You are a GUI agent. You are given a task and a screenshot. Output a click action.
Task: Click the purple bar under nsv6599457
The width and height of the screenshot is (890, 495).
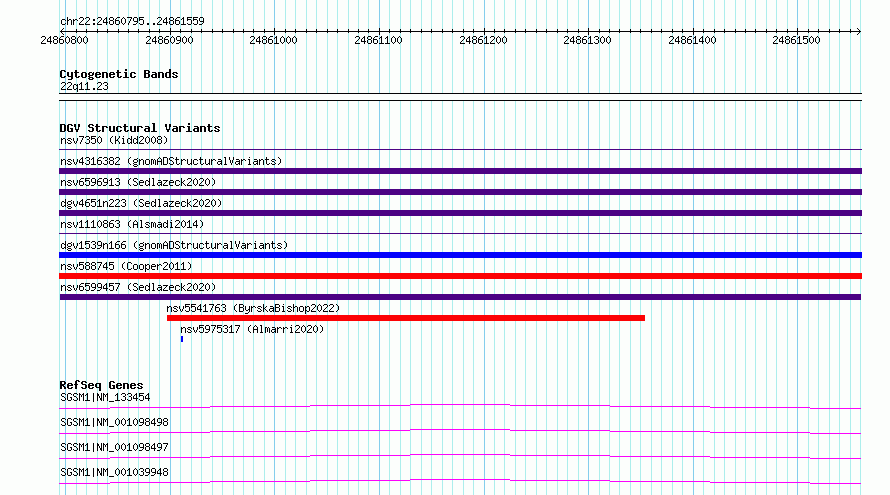point(460,297)
